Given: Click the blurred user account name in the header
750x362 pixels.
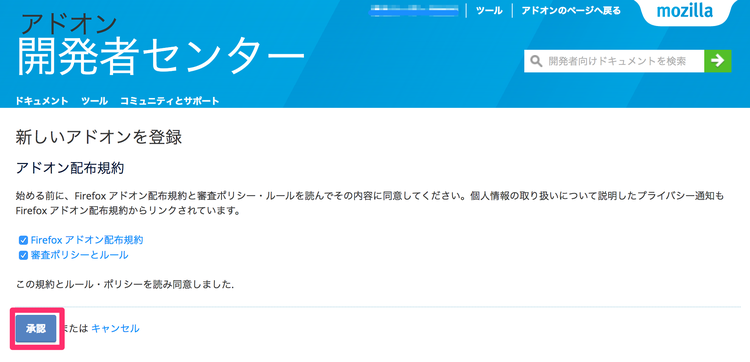Looking at the screenshot, I should pyautogui.click(x=414, y=11).
